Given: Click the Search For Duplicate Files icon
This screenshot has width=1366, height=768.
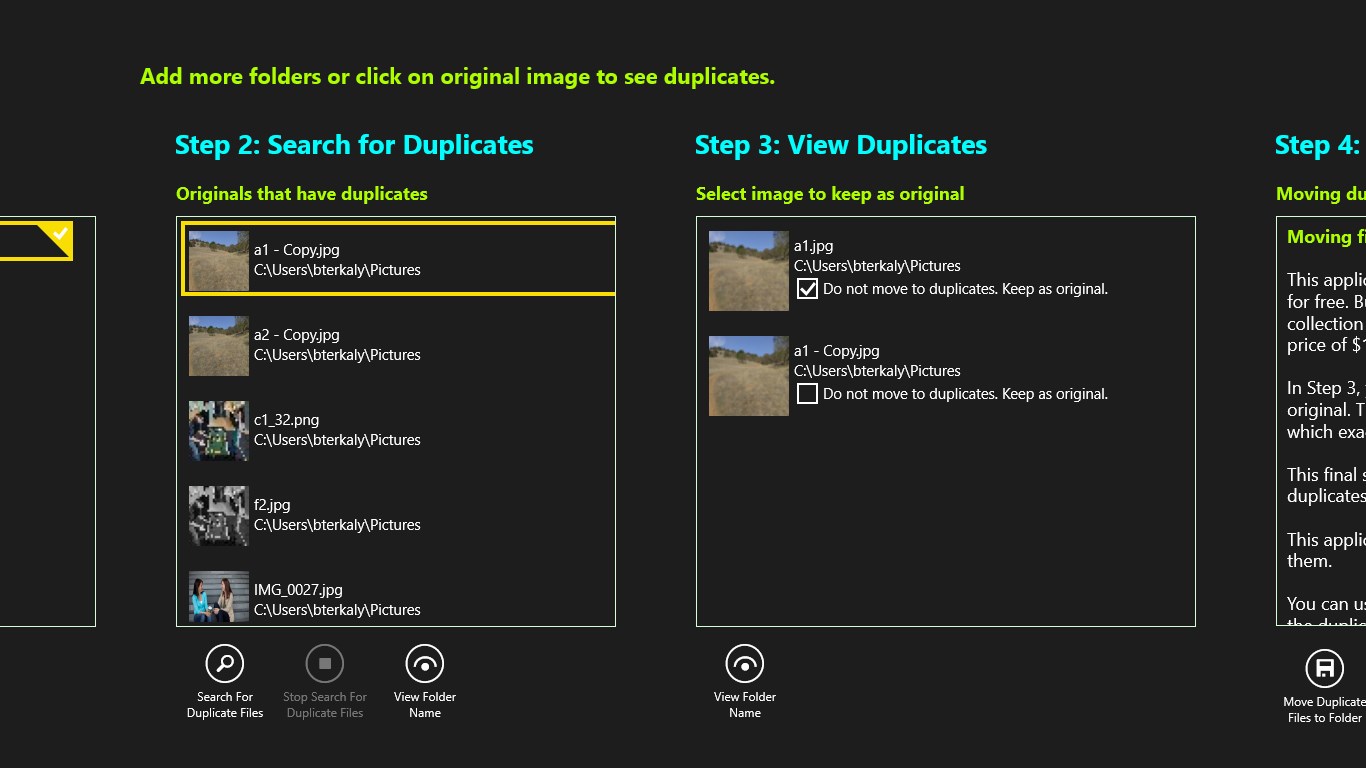Looking at the screenshot, I should tap(224, 663).
